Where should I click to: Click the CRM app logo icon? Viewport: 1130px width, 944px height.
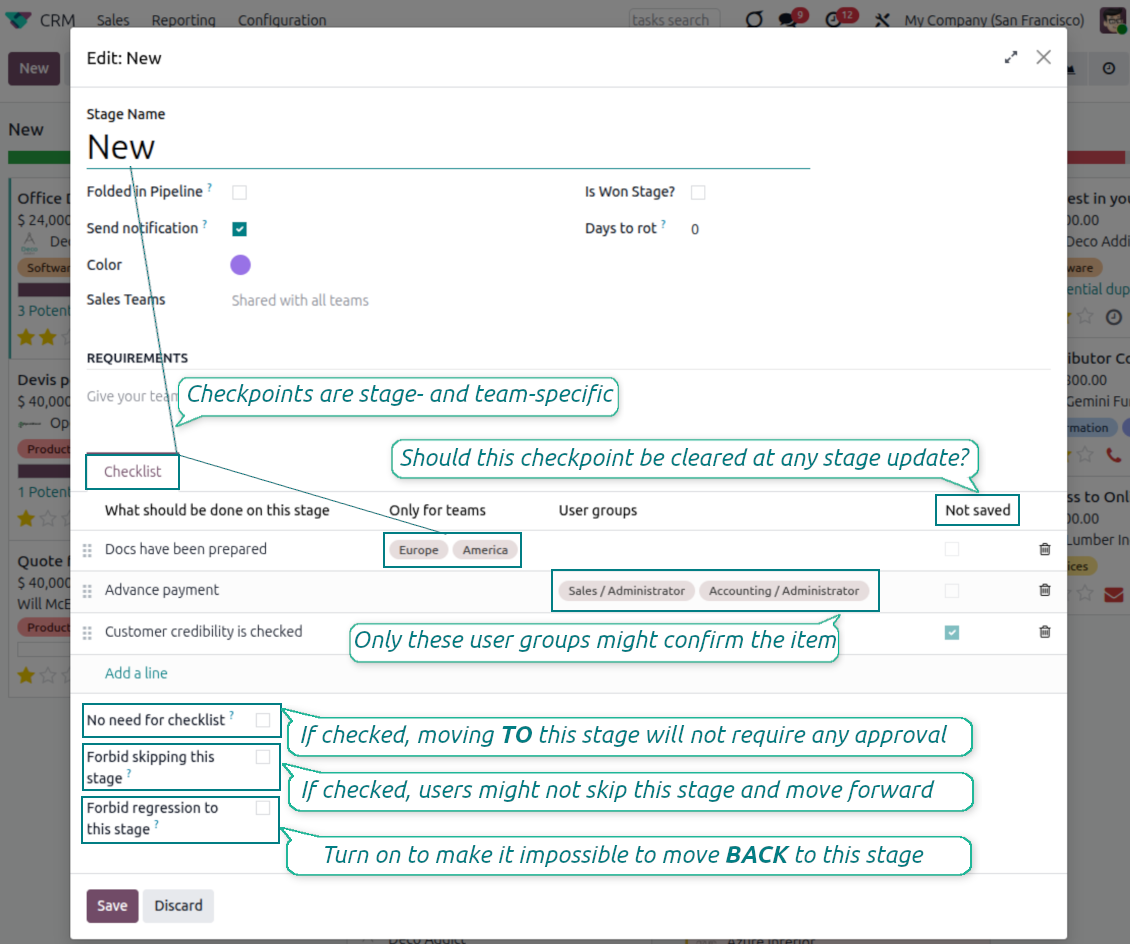[18, 20]
